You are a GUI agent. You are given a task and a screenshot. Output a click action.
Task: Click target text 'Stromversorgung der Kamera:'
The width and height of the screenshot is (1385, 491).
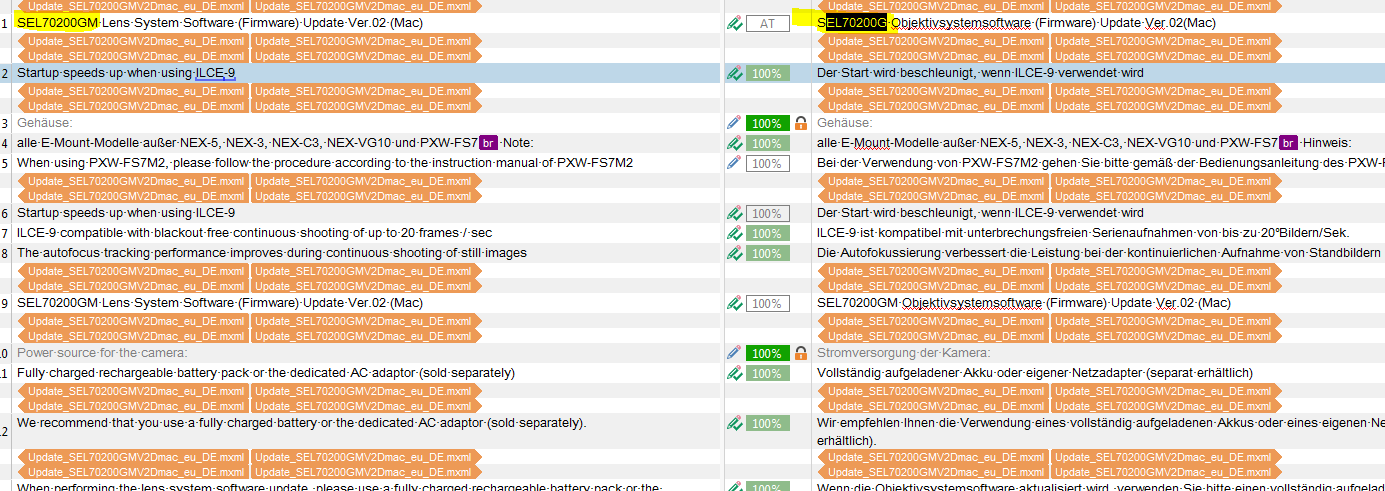pos(903,353)
